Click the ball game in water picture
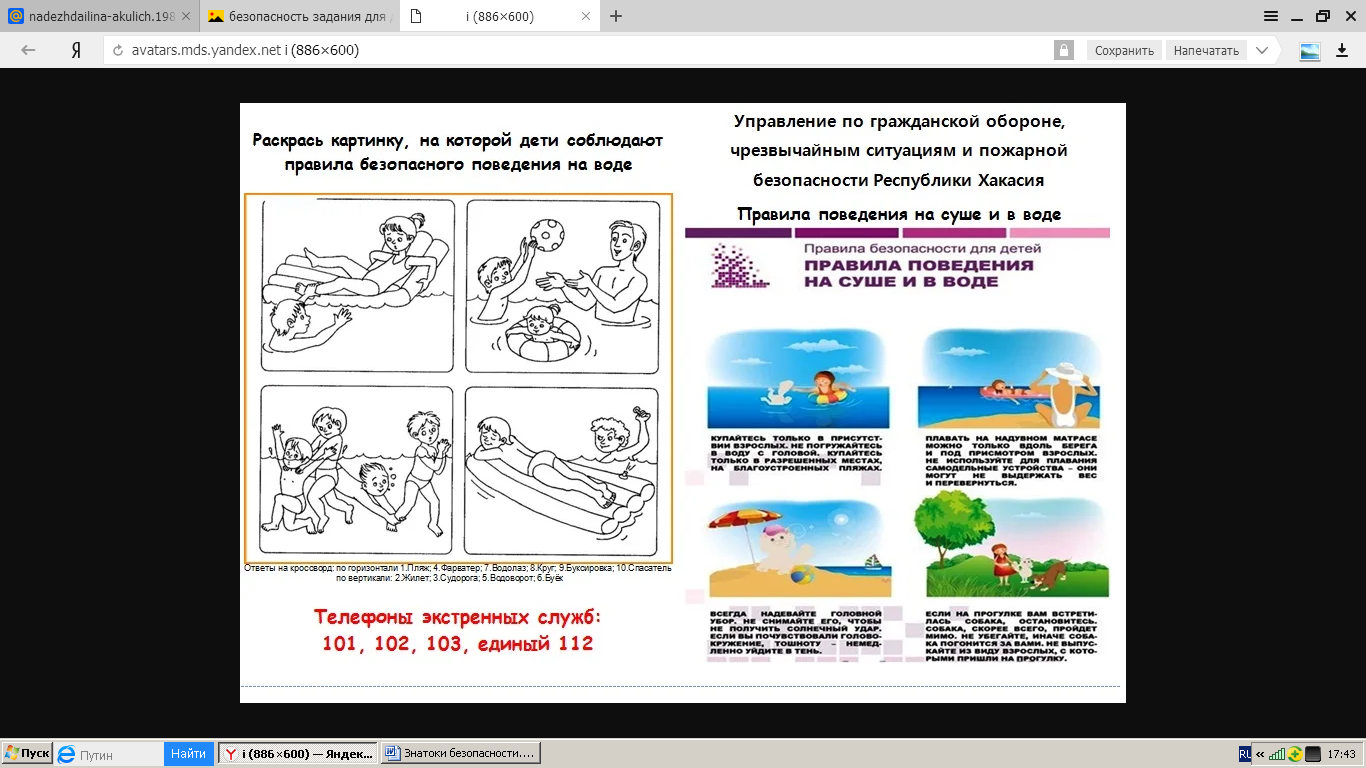 point(562,285)
